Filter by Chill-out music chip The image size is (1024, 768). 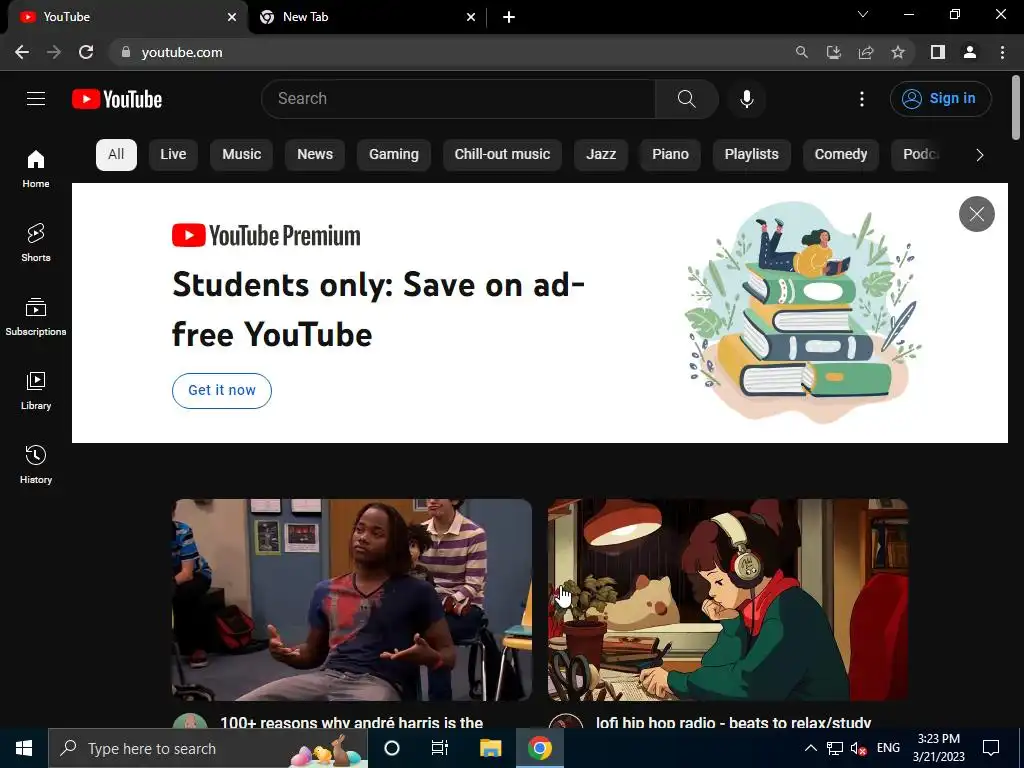[502, 155]
